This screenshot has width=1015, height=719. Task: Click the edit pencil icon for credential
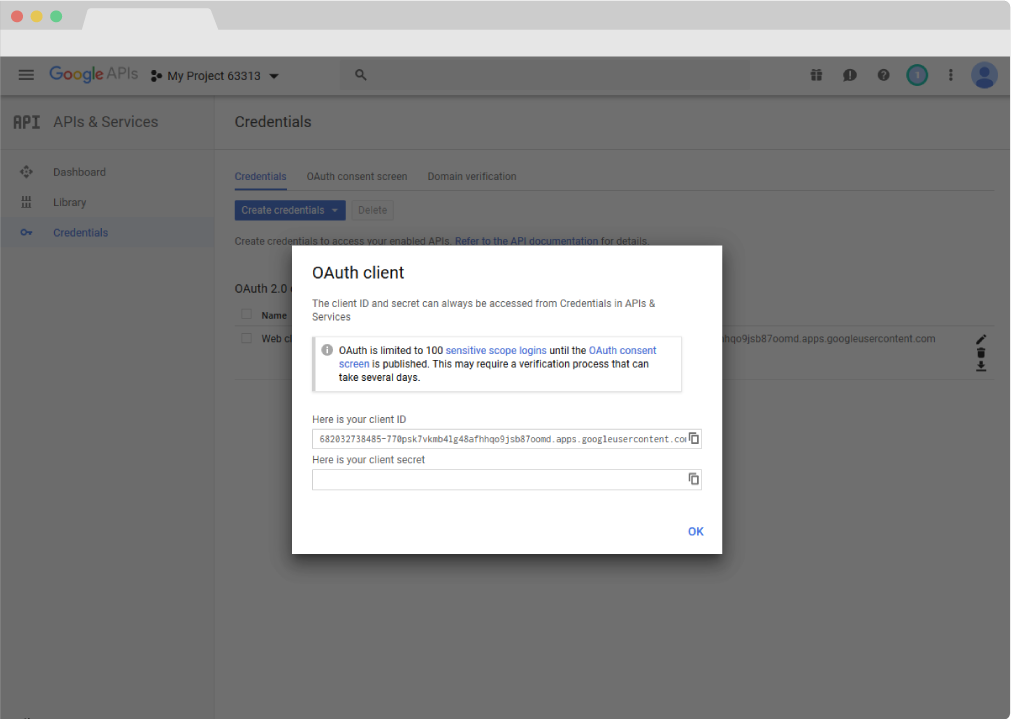(x=981, y=340)
